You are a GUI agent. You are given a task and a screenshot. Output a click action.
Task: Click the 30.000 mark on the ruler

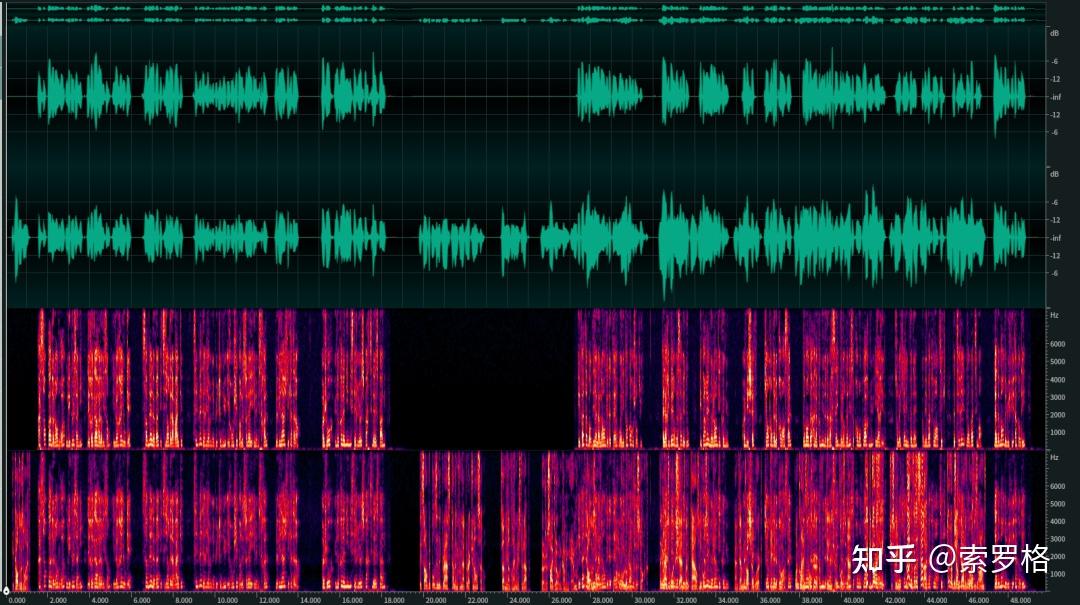point(645,600)
